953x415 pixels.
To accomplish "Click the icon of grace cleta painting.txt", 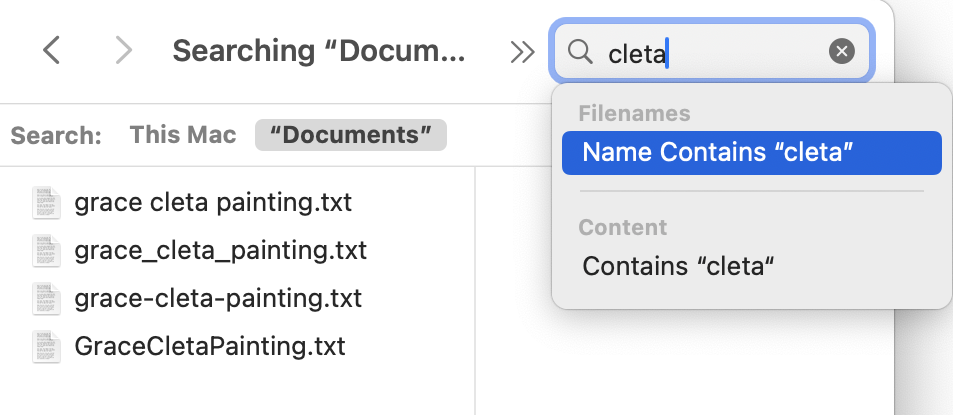I will point(47,202).
